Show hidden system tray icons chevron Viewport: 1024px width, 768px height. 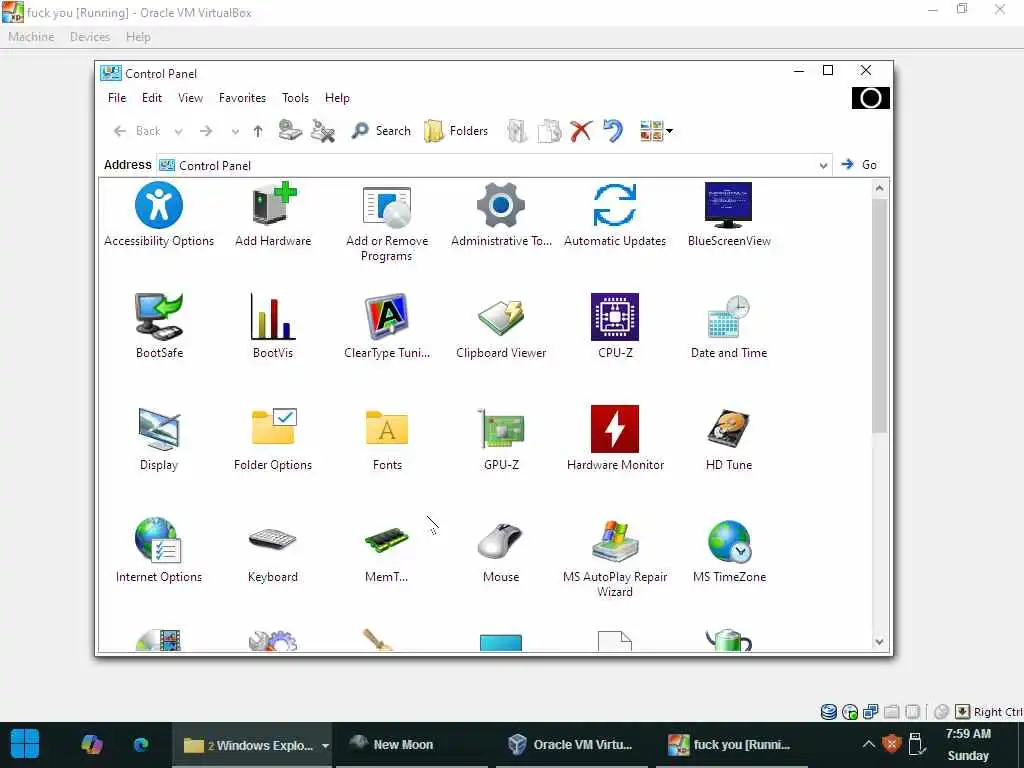click(869, 744)
